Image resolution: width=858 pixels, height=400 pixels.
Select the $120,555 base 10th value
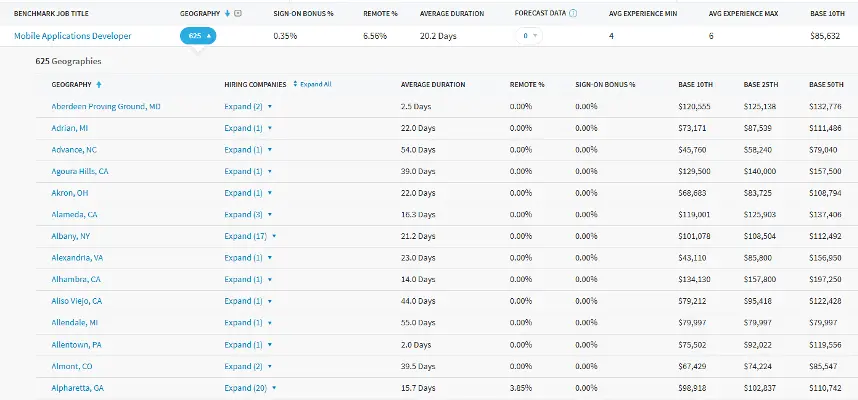coord(694,107)
